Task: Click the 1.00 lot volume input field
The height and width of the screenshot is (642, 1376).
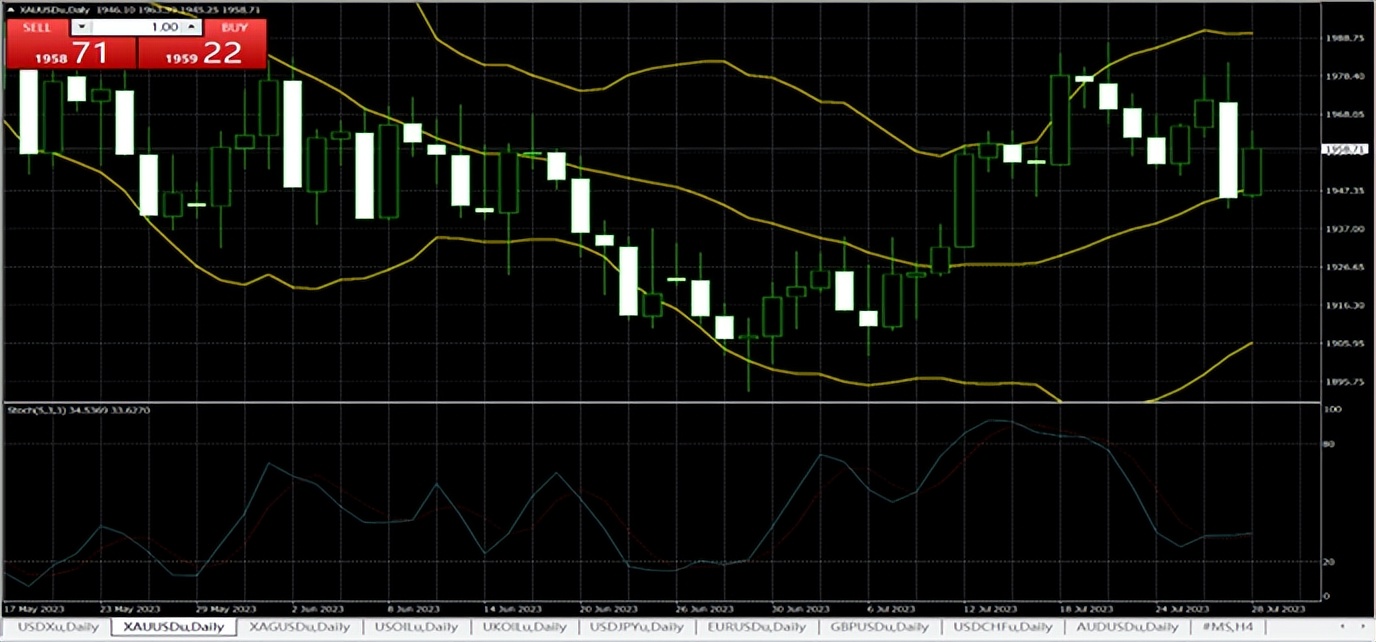Action: pyautogui.click(x=137, y=28)
